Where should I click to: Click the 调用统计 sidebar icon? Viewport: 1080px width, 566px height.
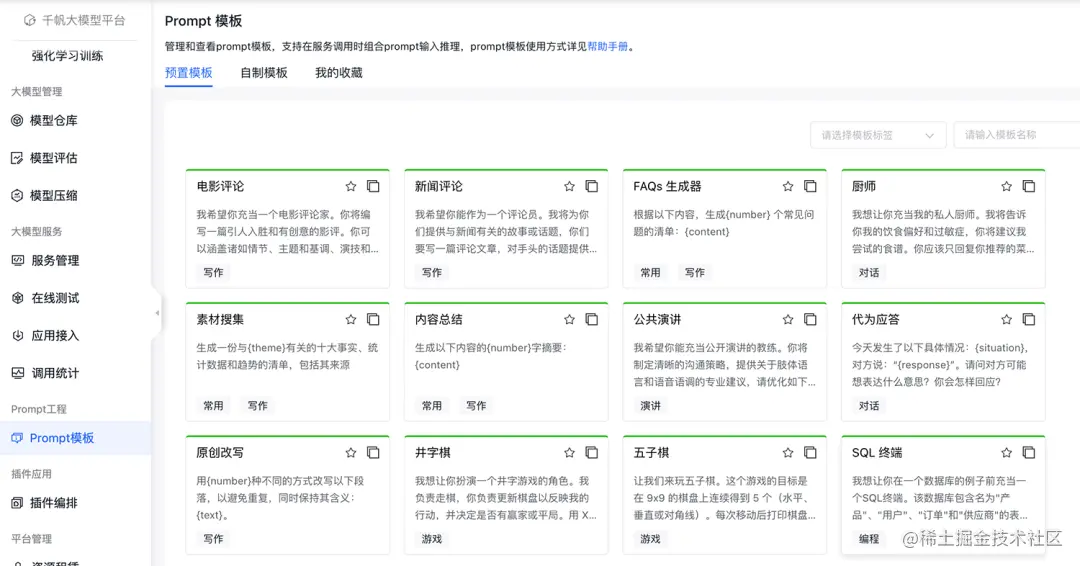point(18,373)
